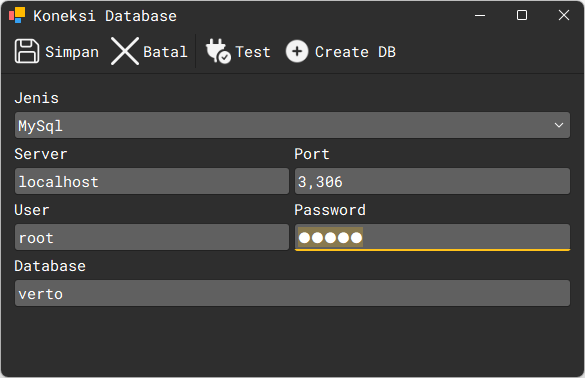
Task: Click the Server label
Action: pos(41,154)
